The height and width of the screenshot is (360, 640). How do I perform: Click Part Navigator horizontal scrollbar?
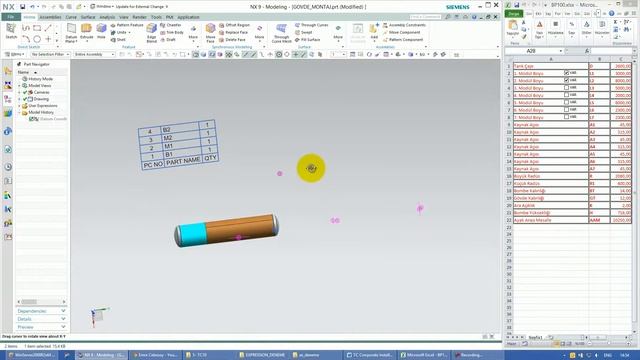coord(41,302)
